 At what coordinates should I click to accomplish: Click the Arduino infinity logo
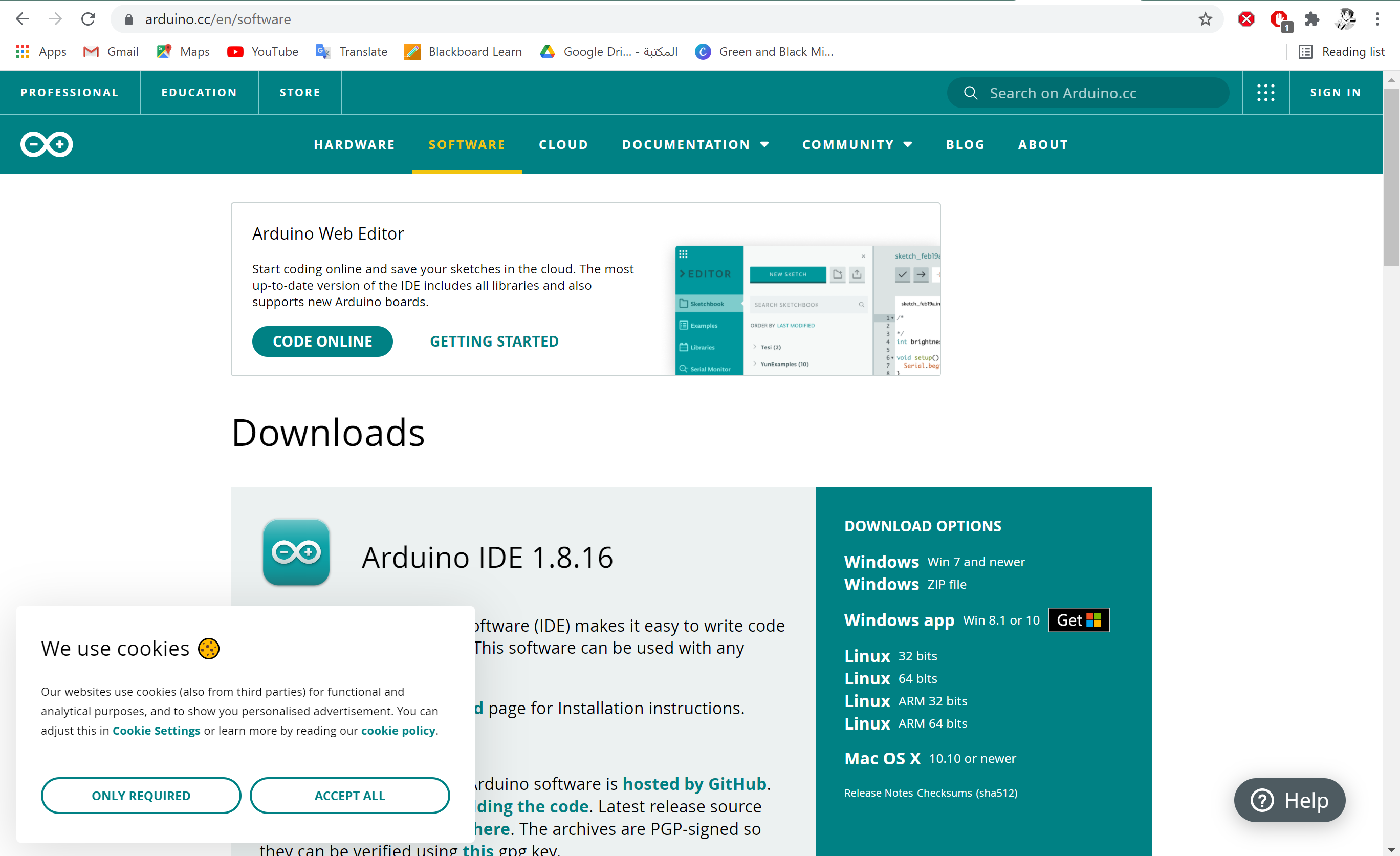point(47,144)
